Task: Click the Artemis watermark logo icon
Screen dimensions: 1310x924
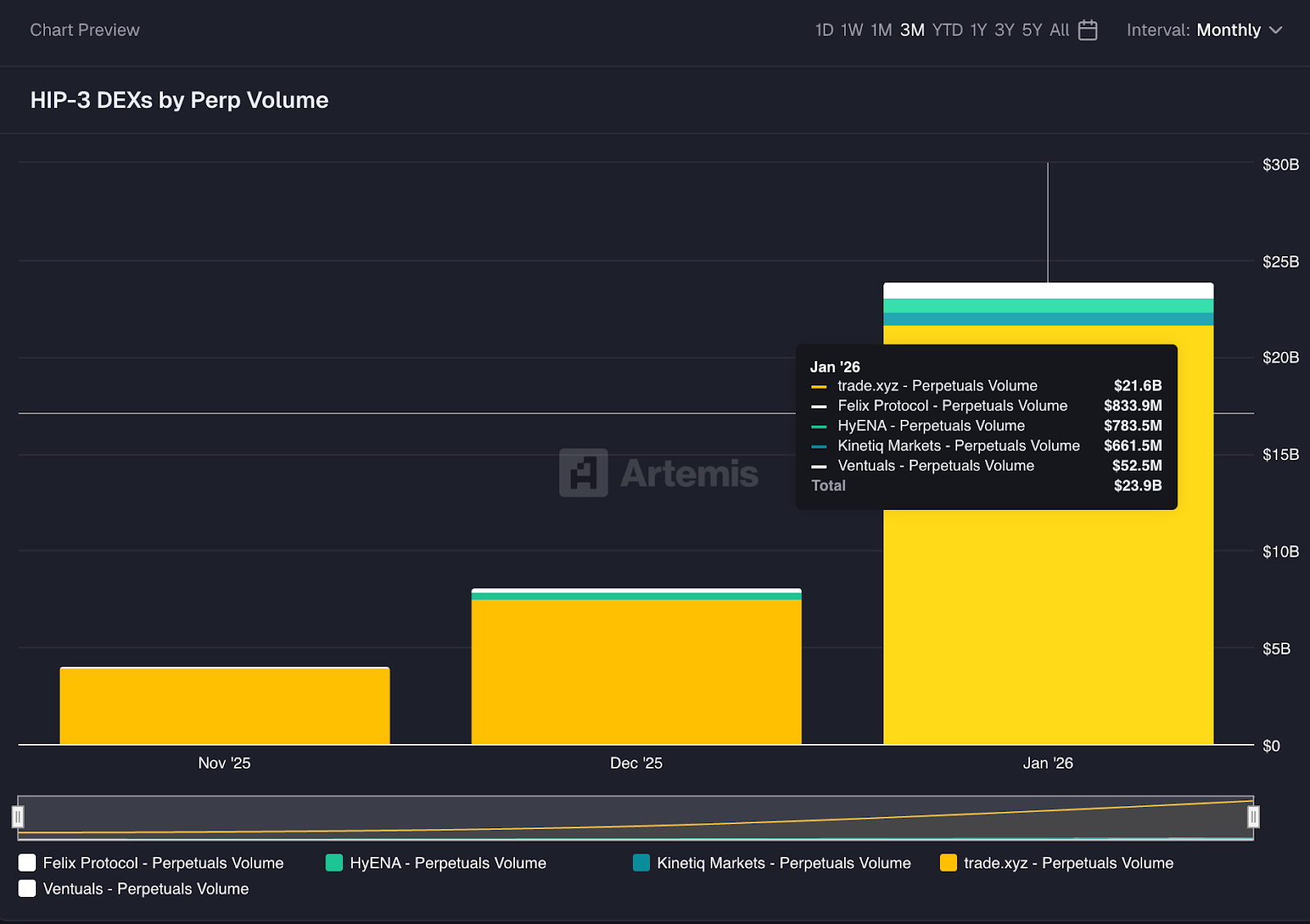Action: click(x=583, y=473)
